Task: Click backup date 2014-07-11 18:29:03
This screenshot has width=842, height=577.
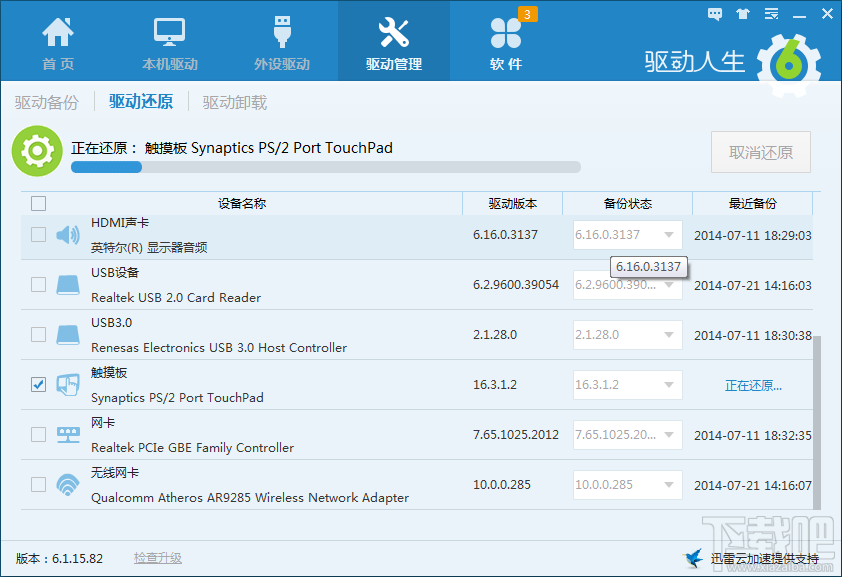Action: [753, 236]
